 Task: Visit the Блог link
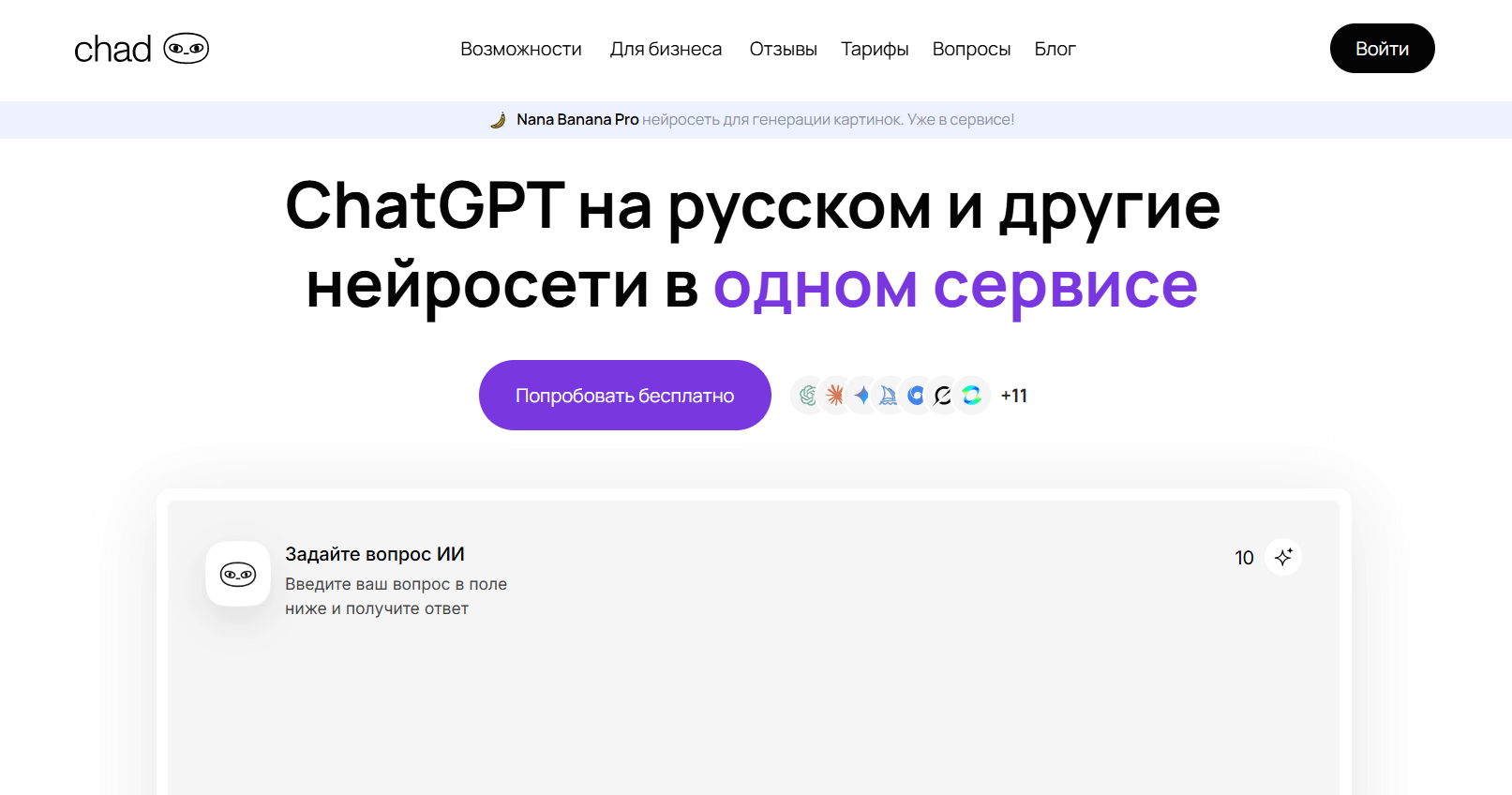[1055, 49]
